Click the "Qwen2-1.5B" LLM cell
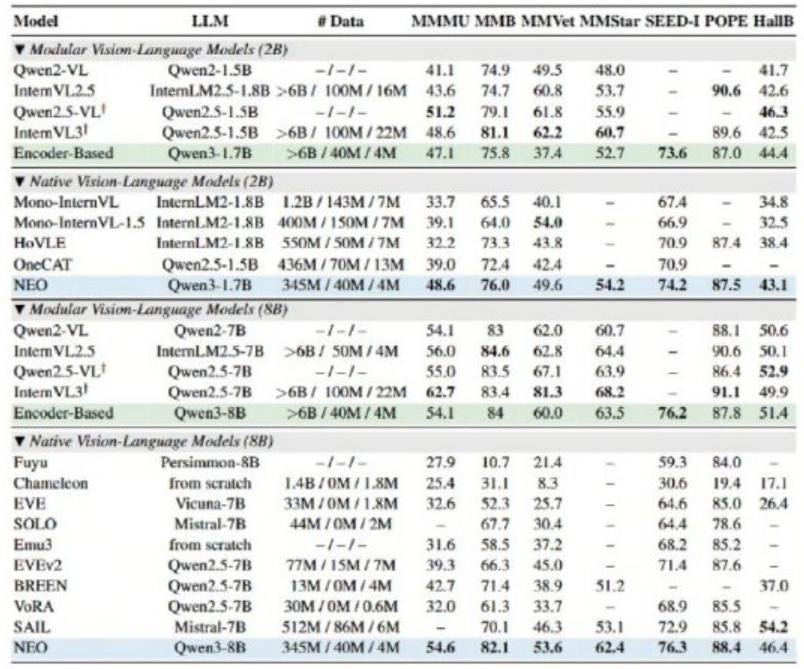 210,70
